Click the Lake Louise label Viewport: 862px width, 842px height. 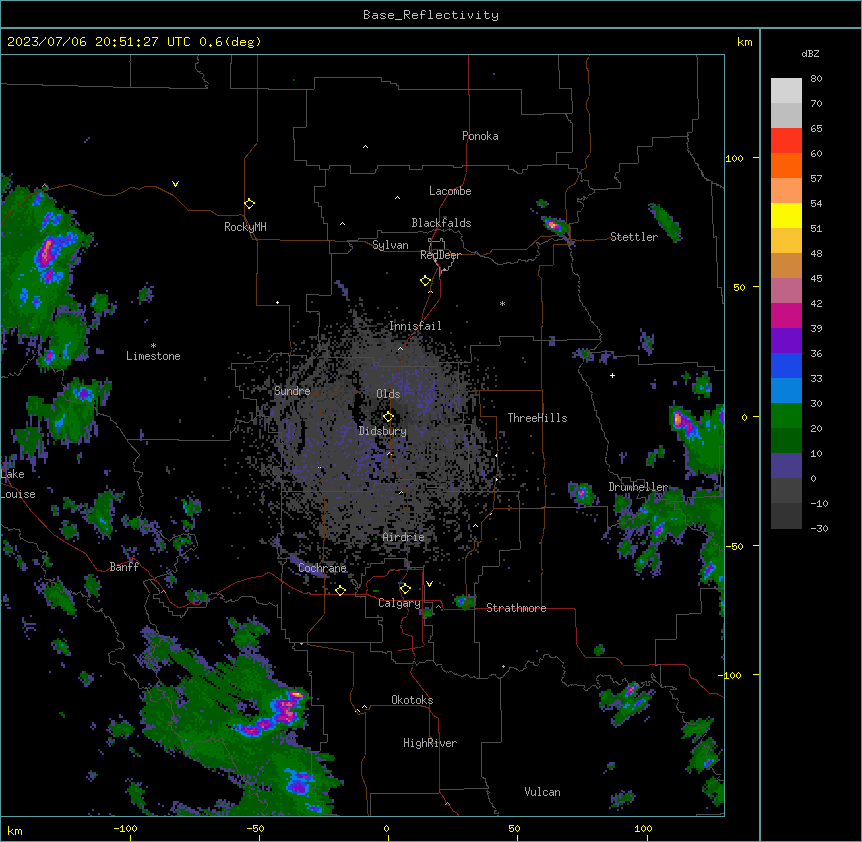tap(18, 484)
